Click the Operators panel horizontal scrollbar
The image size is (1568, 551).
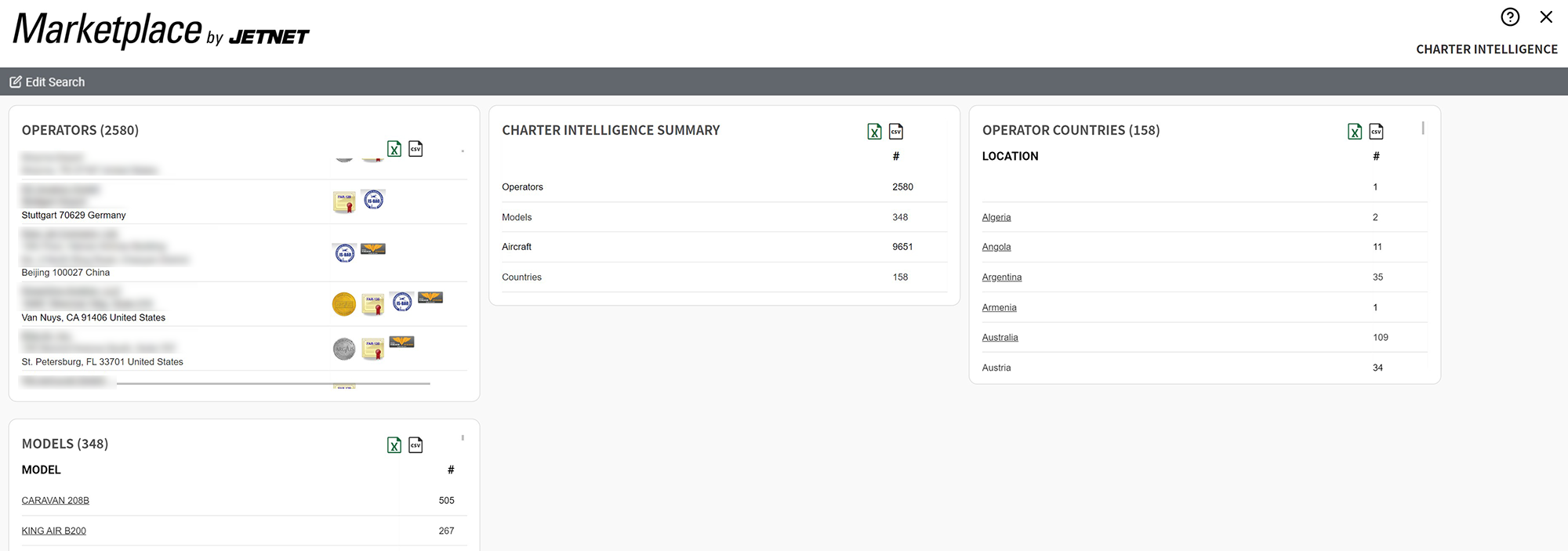coord(274,384)
